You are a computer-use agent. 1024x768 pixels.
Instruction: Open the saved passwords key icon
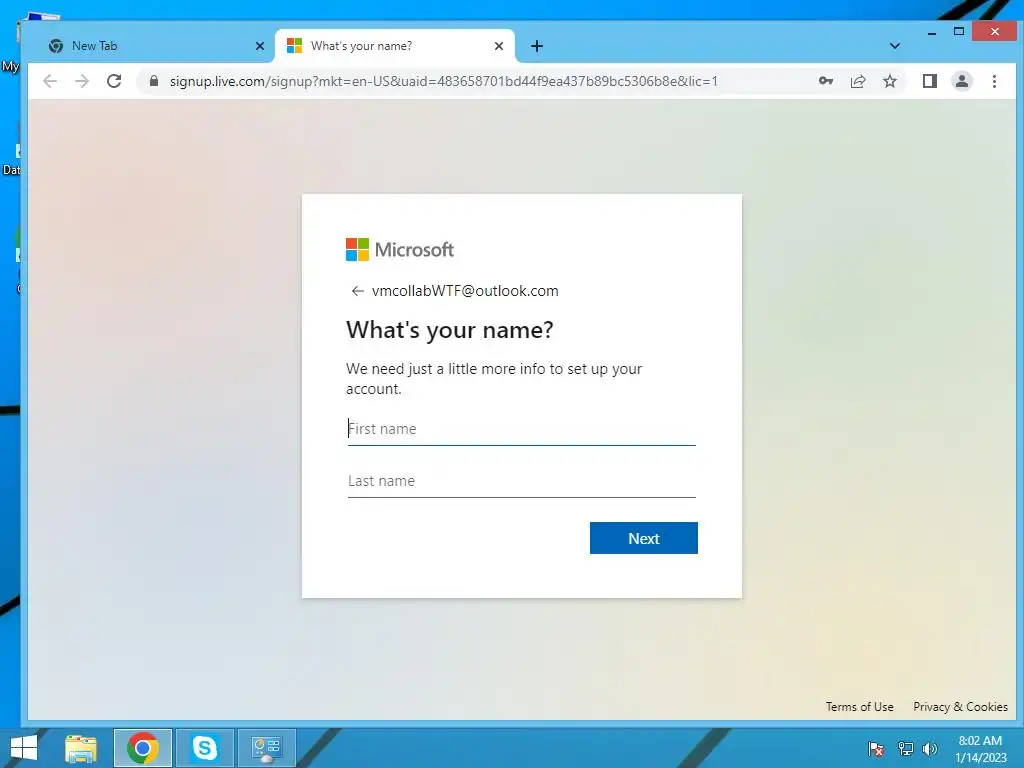pyautogui.click(x=825, y=81)
